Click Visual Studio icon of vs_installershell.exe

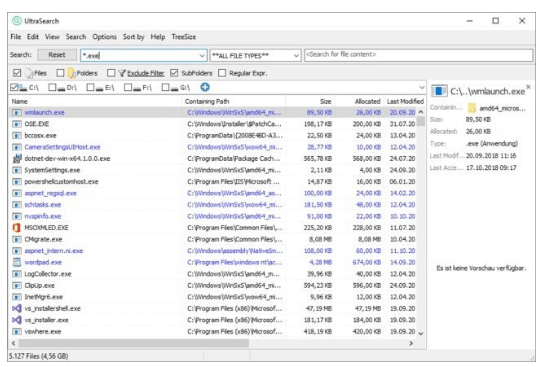(x=17, y=308)
